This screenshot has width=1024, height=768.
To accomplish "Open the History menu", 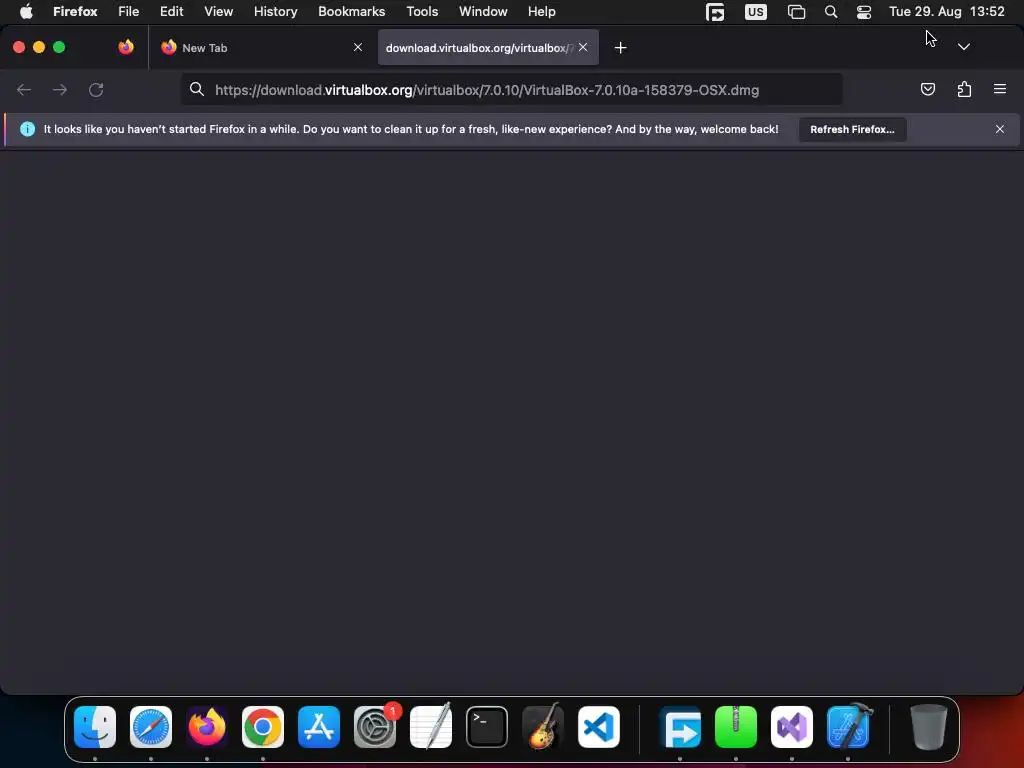I will [x=276, y=12].
